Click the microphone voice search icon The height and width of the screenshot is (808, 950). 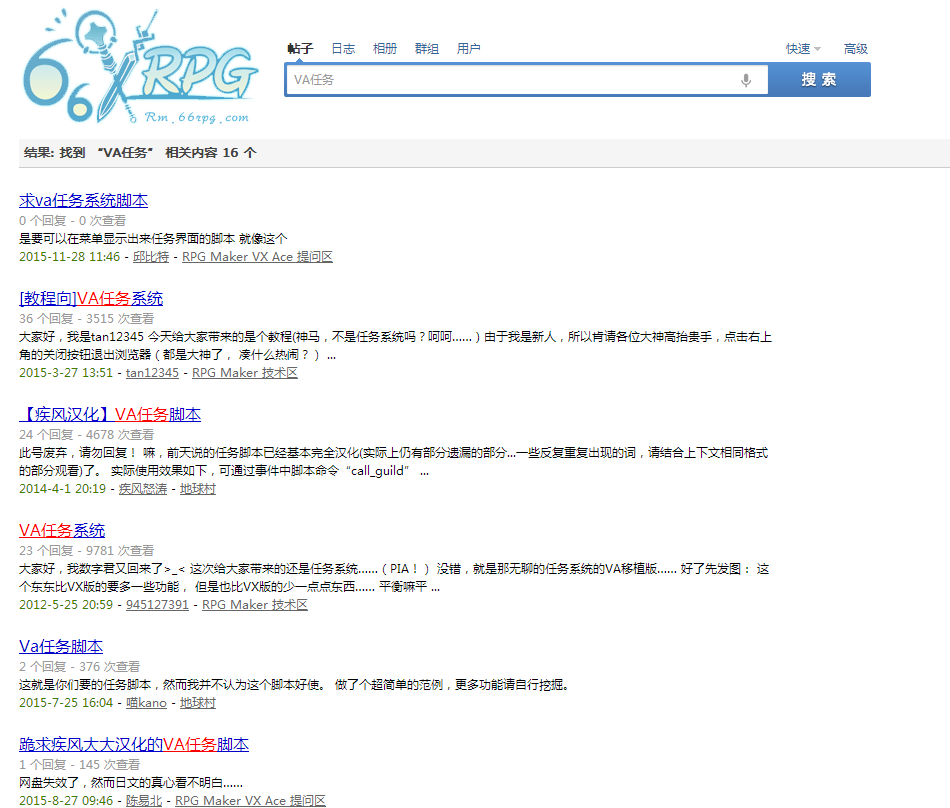(x=746, y=80)
